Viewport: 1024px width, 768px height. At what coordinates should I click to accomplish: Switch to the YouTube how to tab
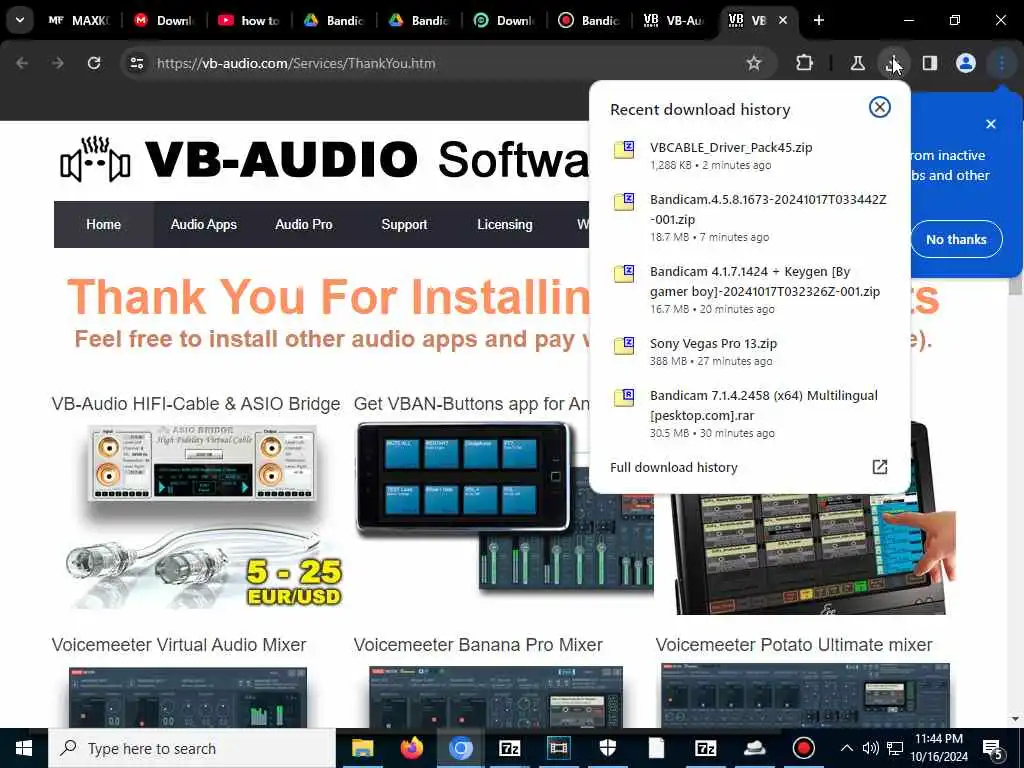(x=249, y=20)
